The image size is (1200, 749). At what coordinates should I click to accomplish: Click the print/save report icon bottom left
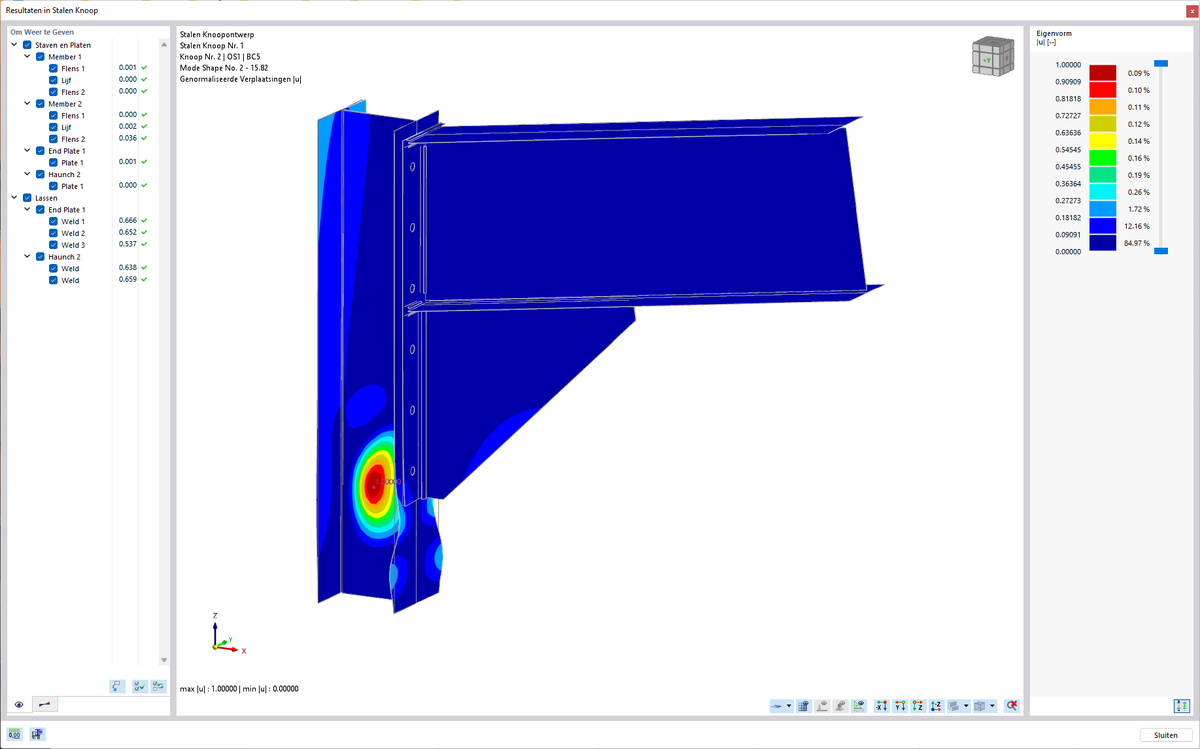[x=37, y=734]
